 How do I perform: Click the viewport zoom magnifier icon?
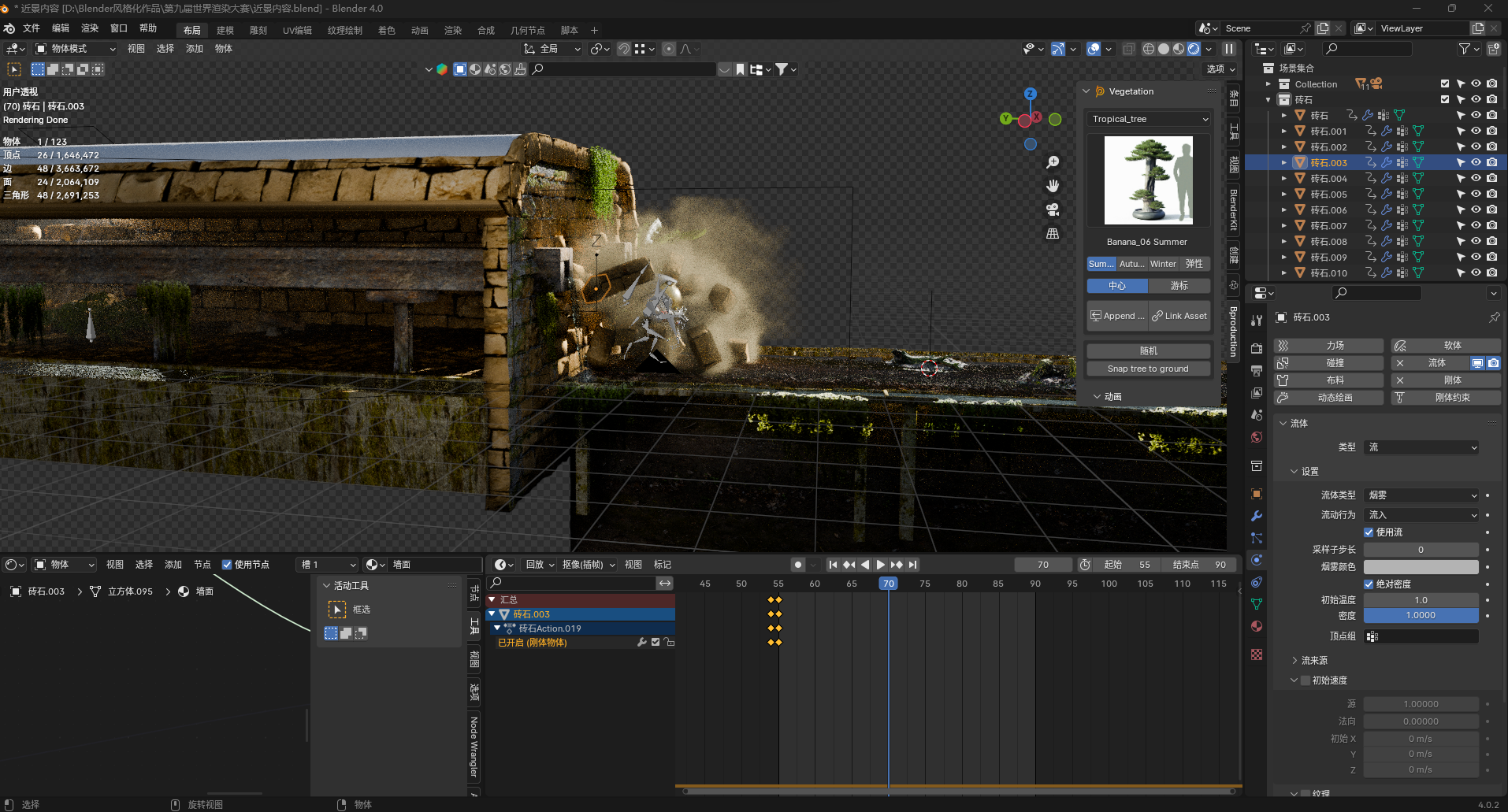1053,161
